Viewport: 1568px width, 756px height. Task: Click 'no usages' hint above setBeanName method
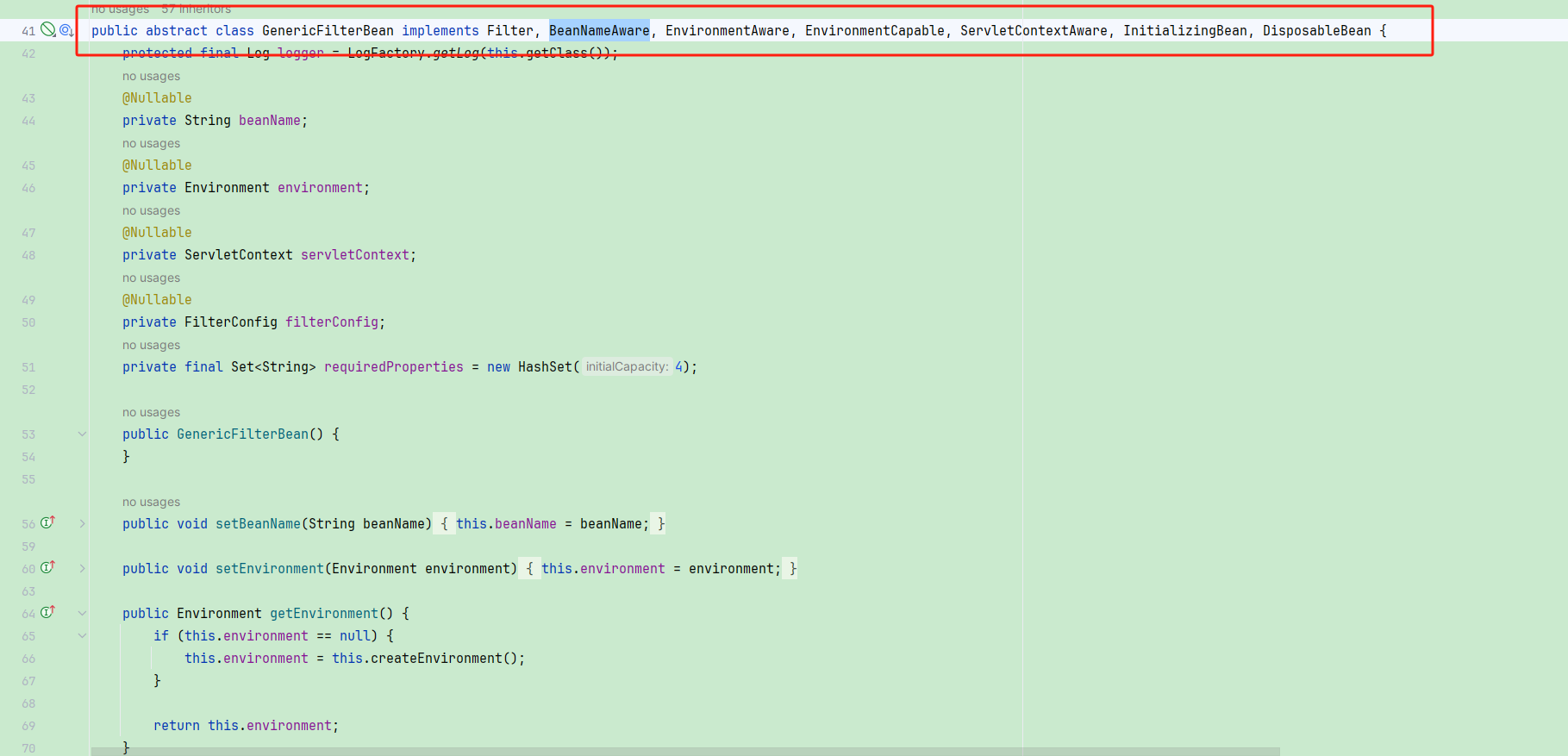(x=152, y=502)
